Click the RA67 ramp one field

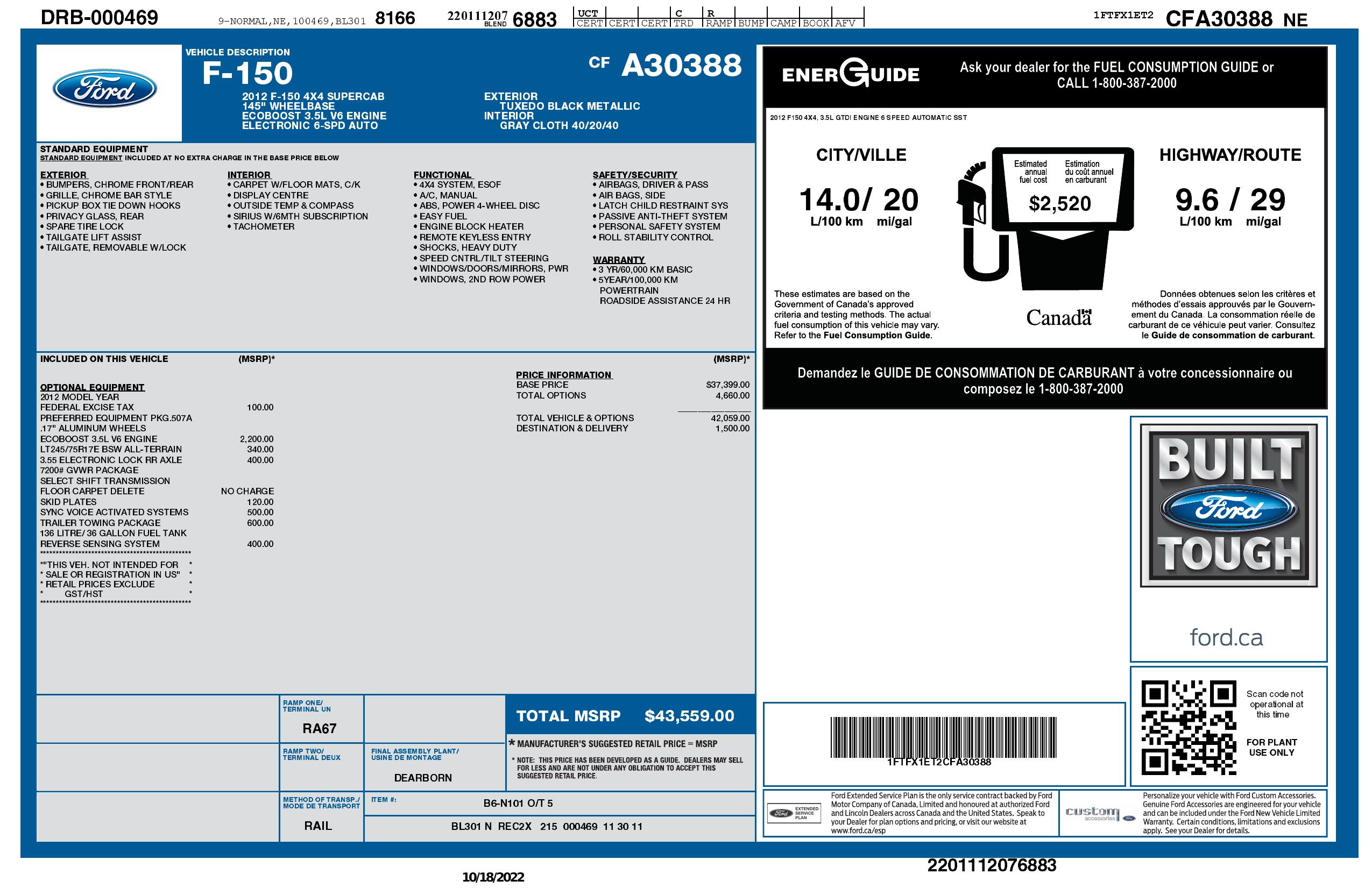[319, 728]
